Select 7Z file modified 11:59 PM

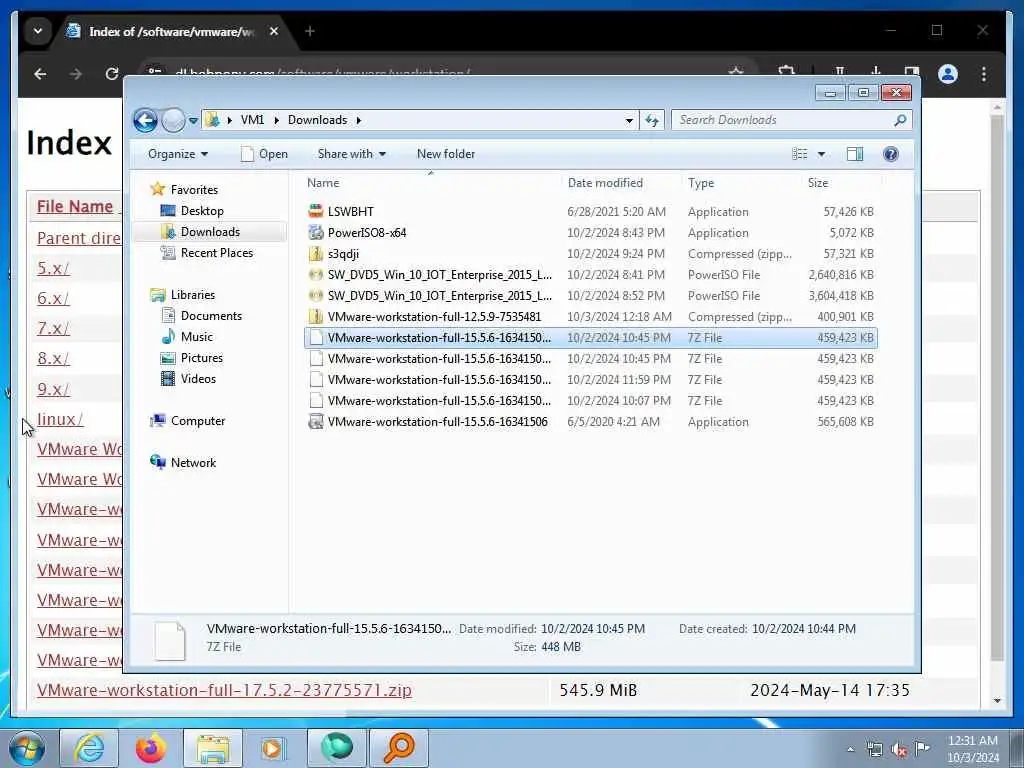(590, 379)
